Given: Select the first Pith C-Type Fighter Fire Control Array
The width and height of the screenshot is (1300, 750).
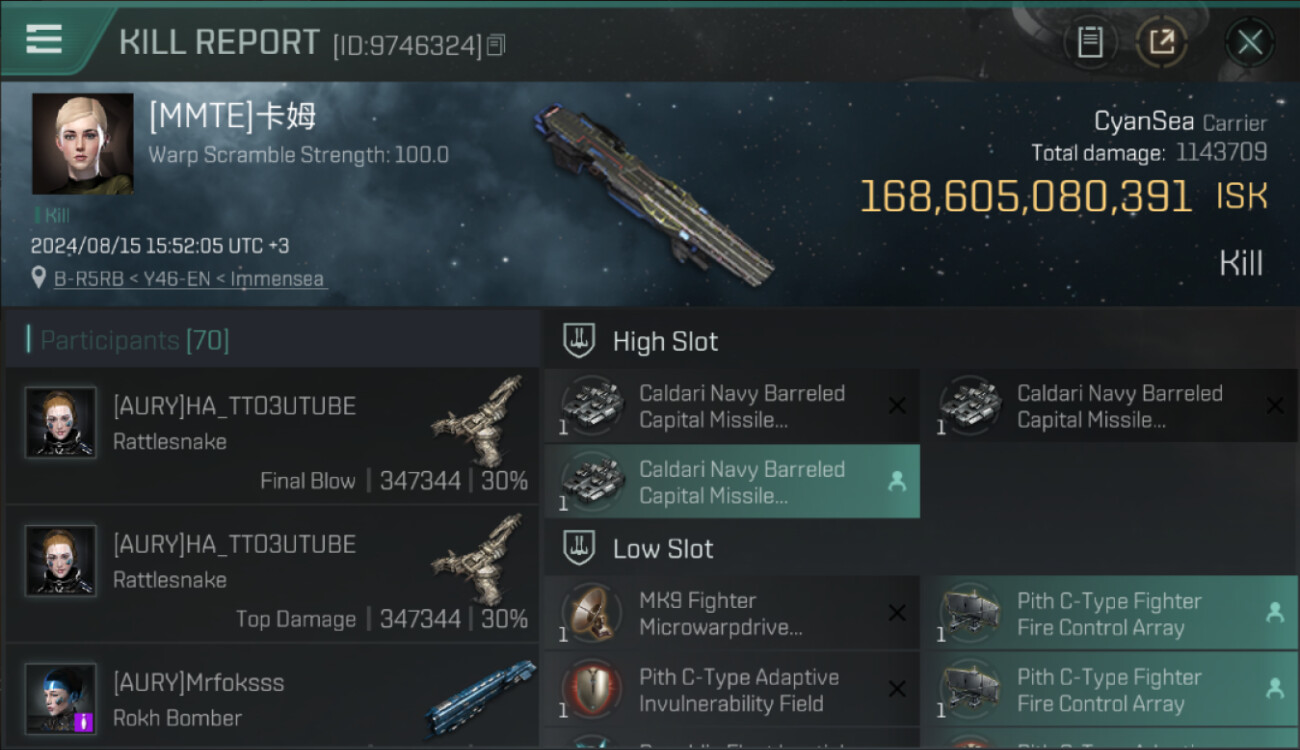Looking at the screenshot, I should tap(1110, 613).
